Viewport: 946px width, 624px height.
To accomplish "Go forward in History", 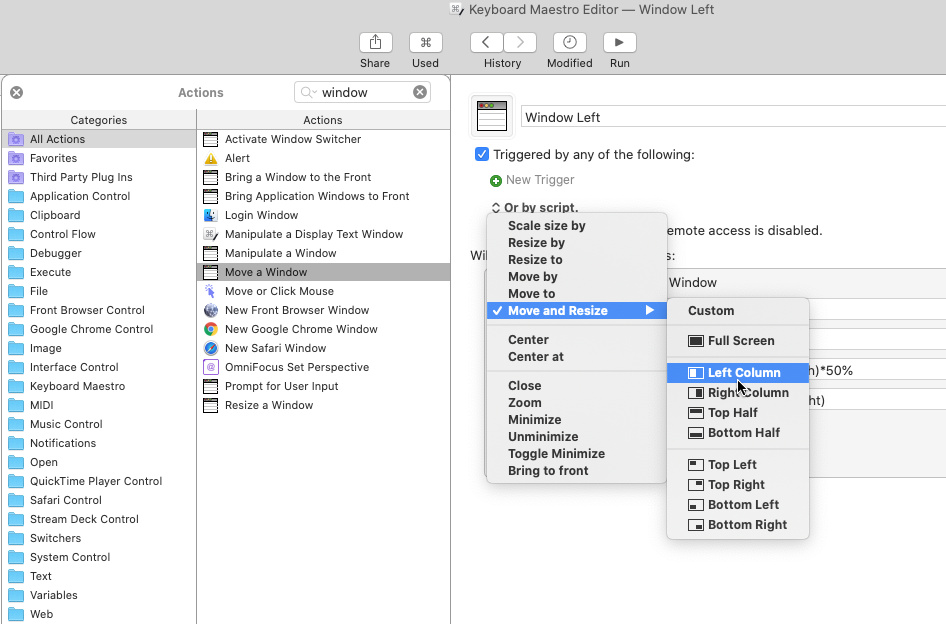I will click(x=520, y=42).
